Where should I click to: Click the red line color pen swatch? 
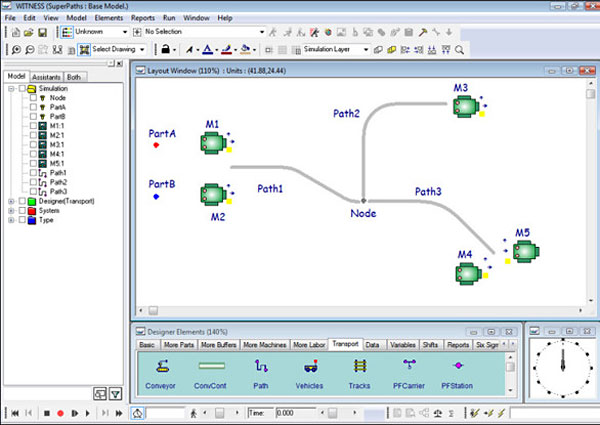click(226, 49)
